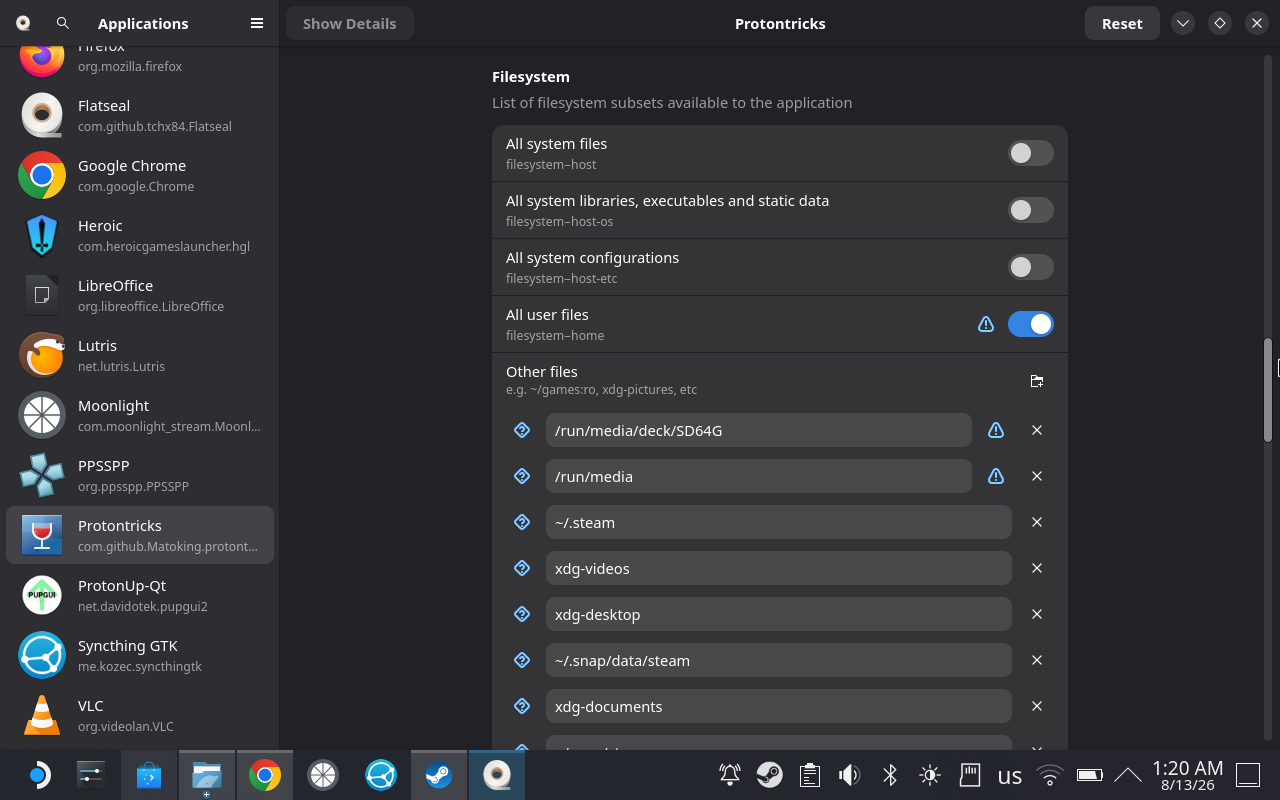Open Moonlight entry in the sidebar

click(x=140, y=415)
